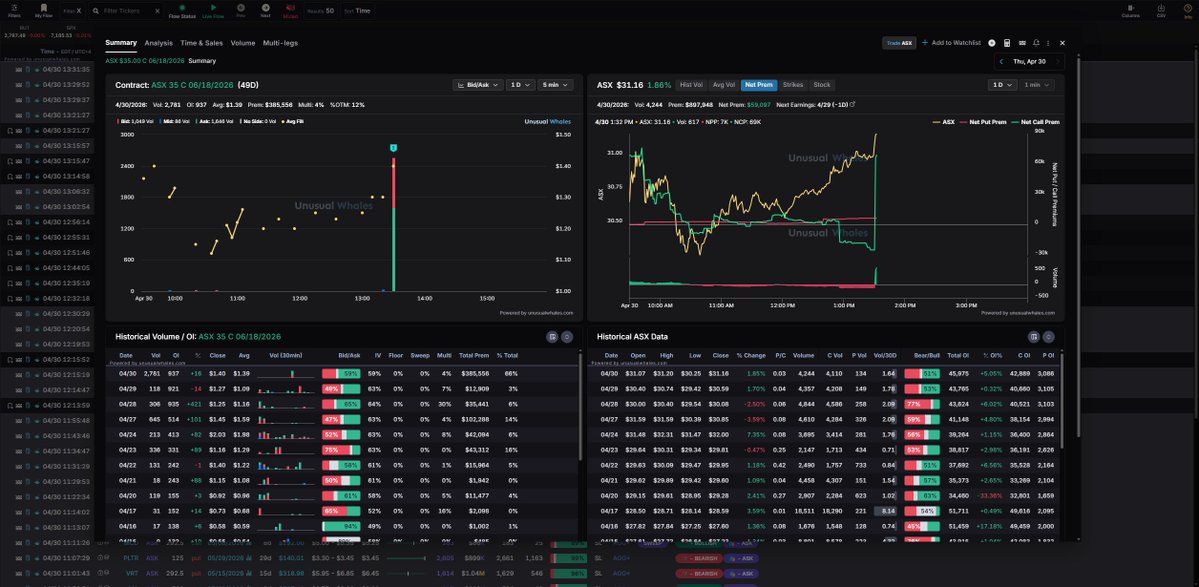This screenshot has height=587, width=1199.
Task: Toggle Net Call Prem legend line
Action: 1035,122
